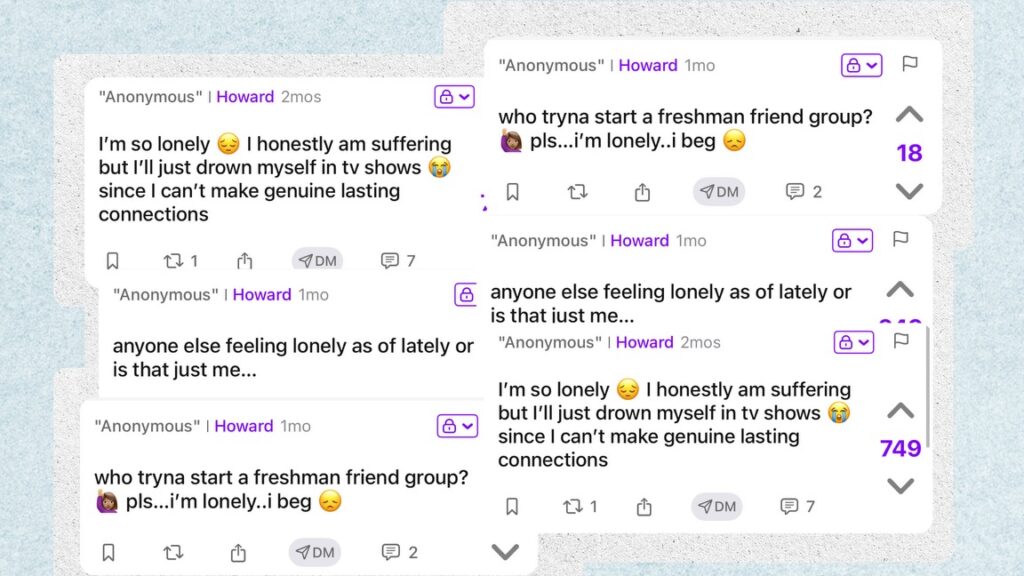1024x576 pixels.
Task: Bookmark the freshman friend group post with 18 votes
Action: (x=512, y=192)
